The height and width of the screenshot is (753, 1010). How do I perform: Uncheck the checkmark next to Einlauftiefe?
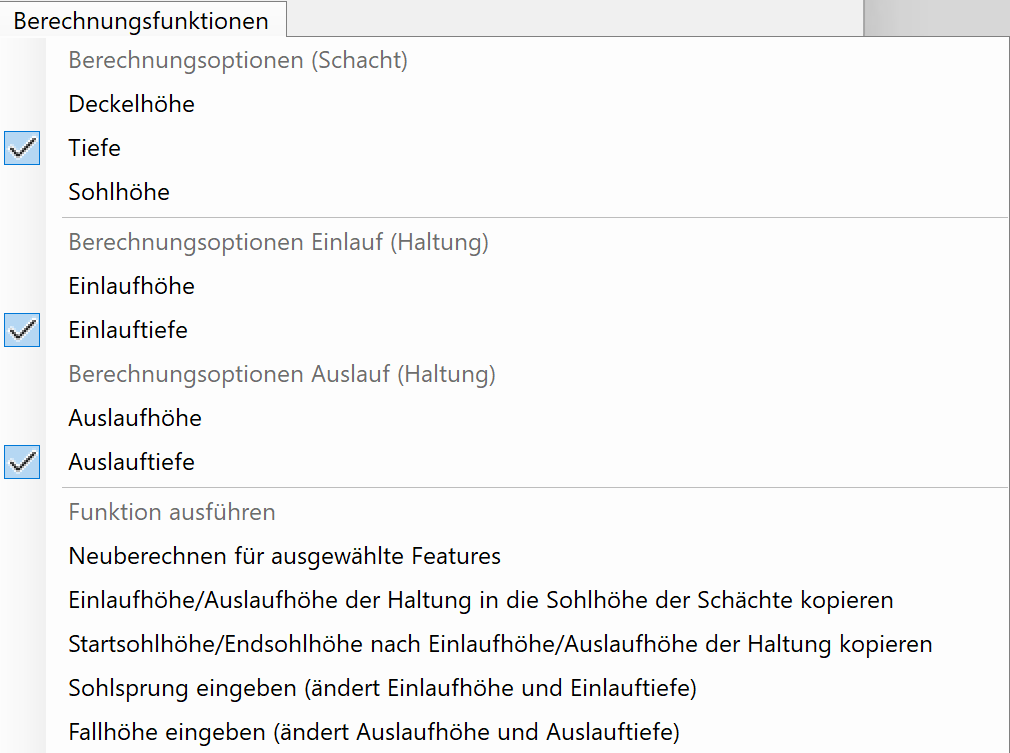tap(22, 330)
